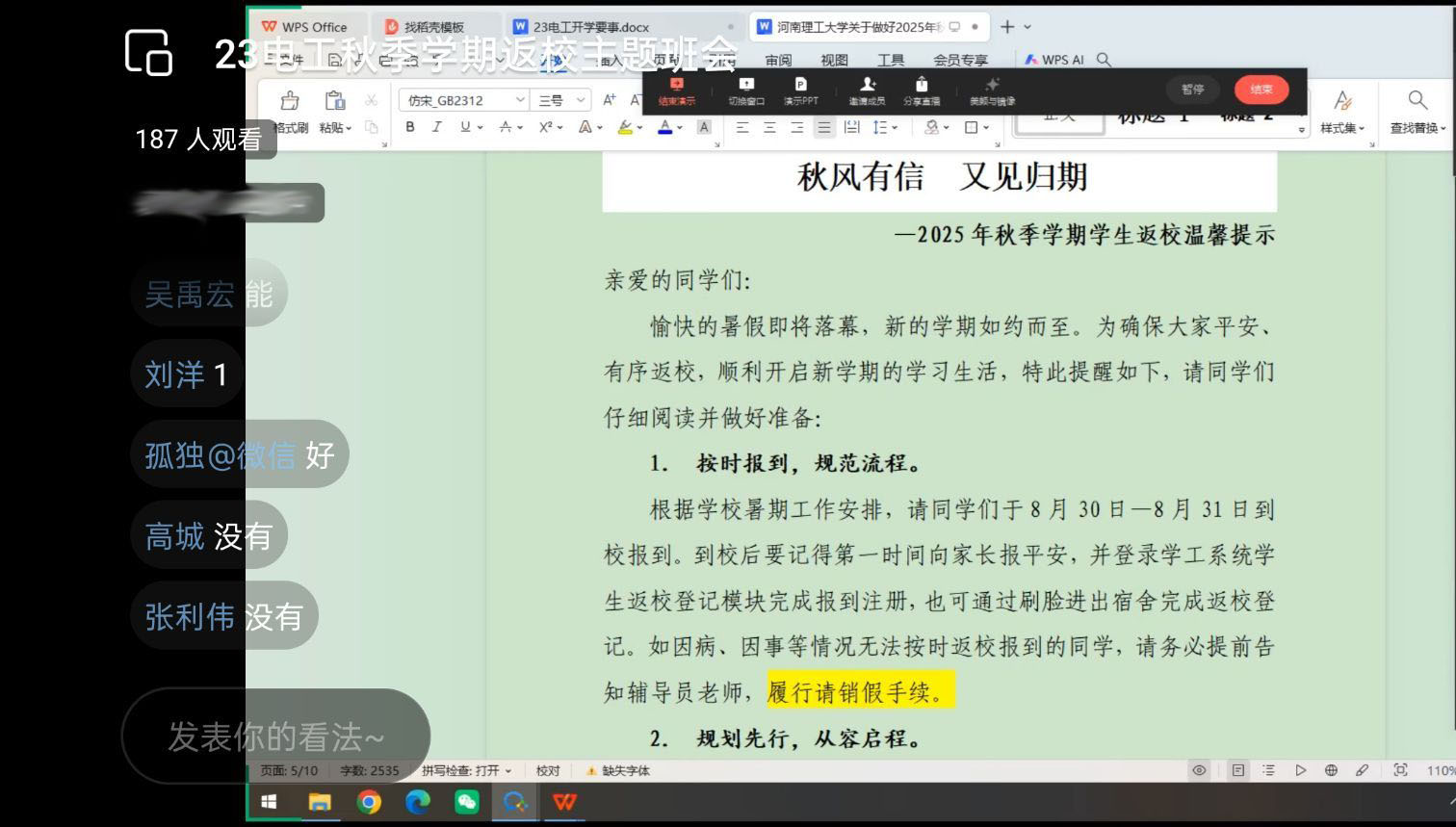
Task: Click the Bold formatting icon
Action: point(410,127)
